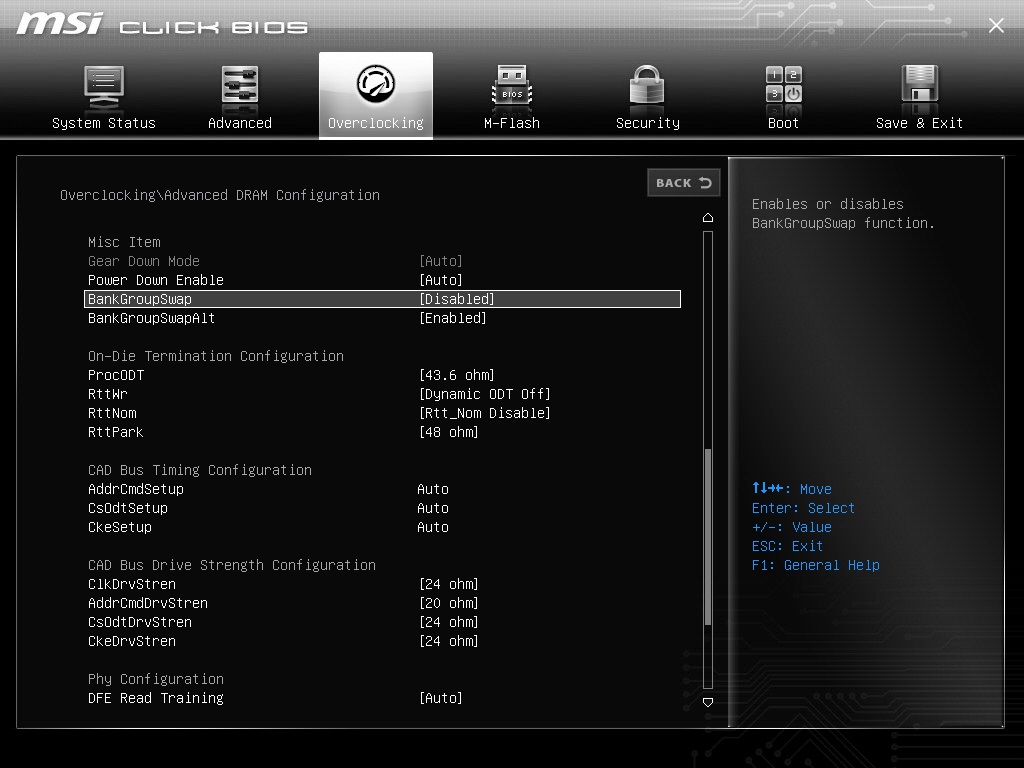The width and height of the screenshot is (1024, 768).
Task: Click AddrCmdSetup Auto value field
Action: tap(433, 489)
